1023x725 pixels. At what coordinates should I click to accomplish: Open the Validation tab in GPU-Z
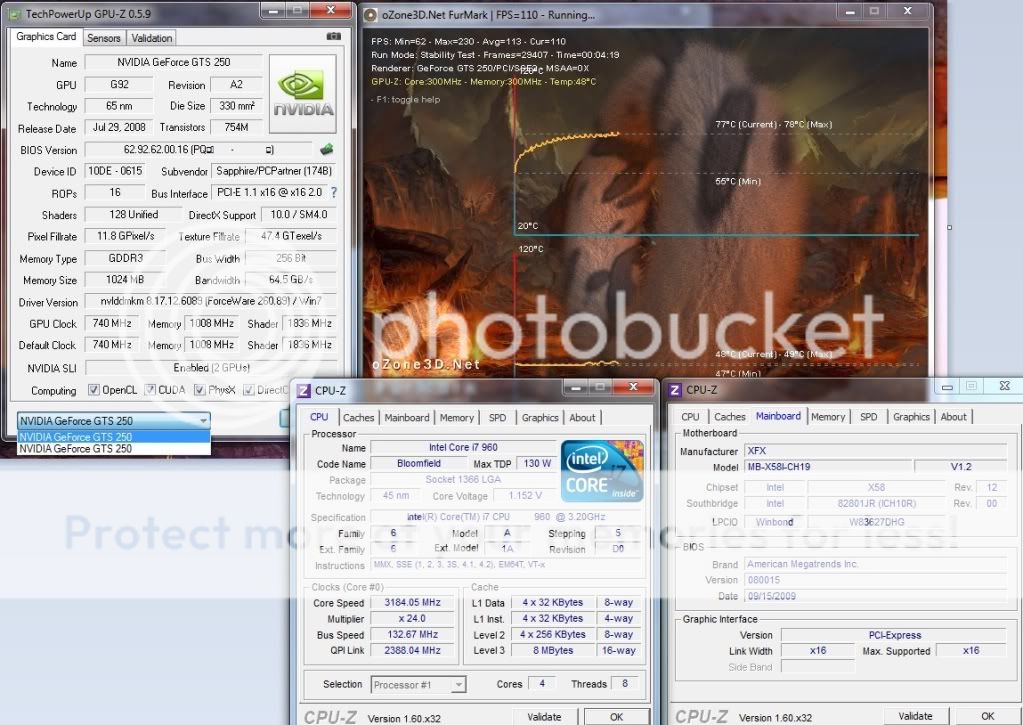coord(151,39)
